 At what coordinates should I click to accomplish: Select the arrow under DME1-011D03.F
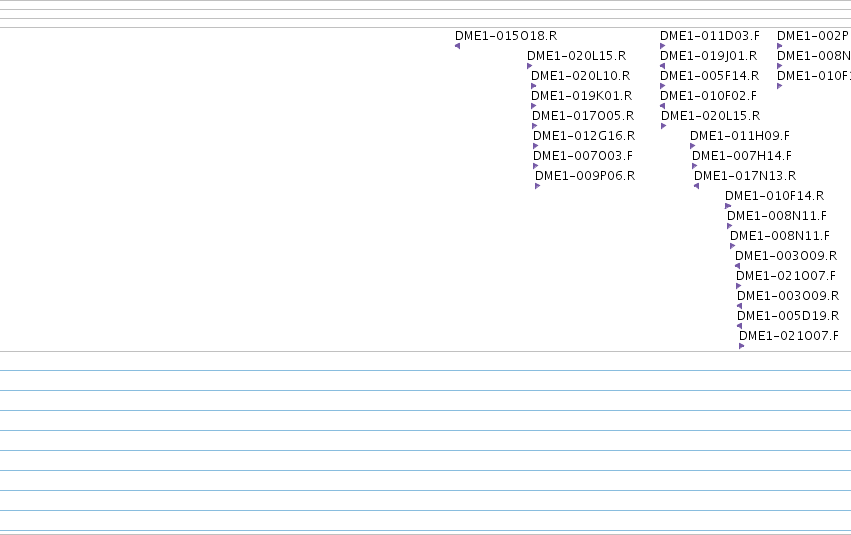[x=663, y=46]
